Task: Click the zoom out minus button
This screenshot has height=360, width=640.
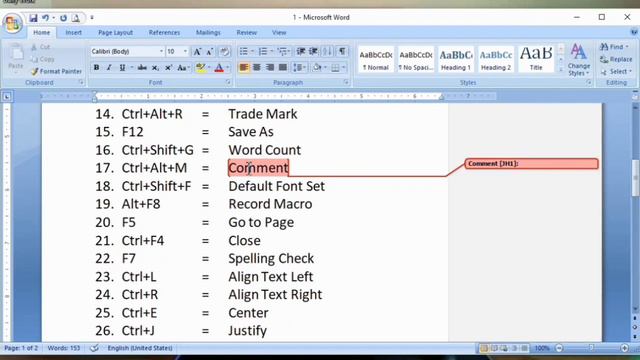Action: [560, 348]
